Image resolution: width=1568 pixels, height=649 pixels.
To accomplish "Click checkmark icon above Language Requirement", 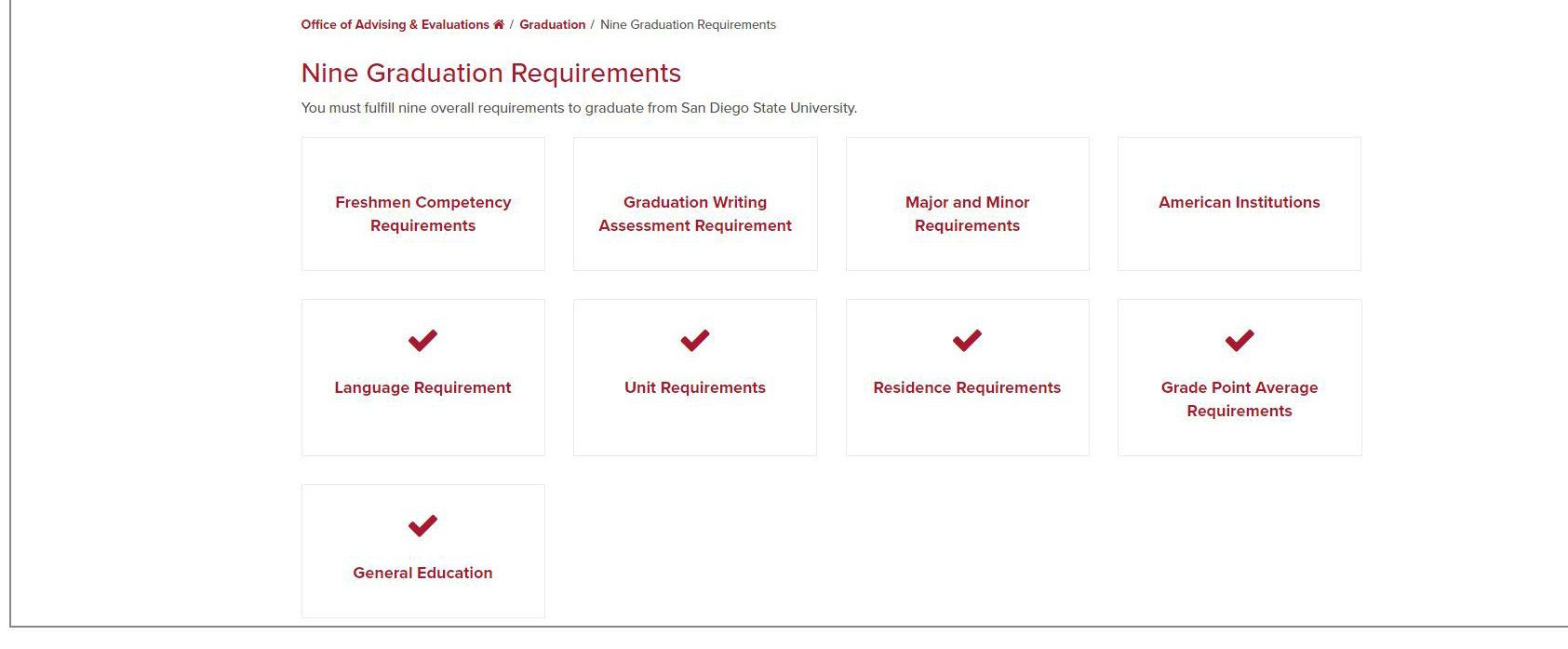I will pos(422,341).
